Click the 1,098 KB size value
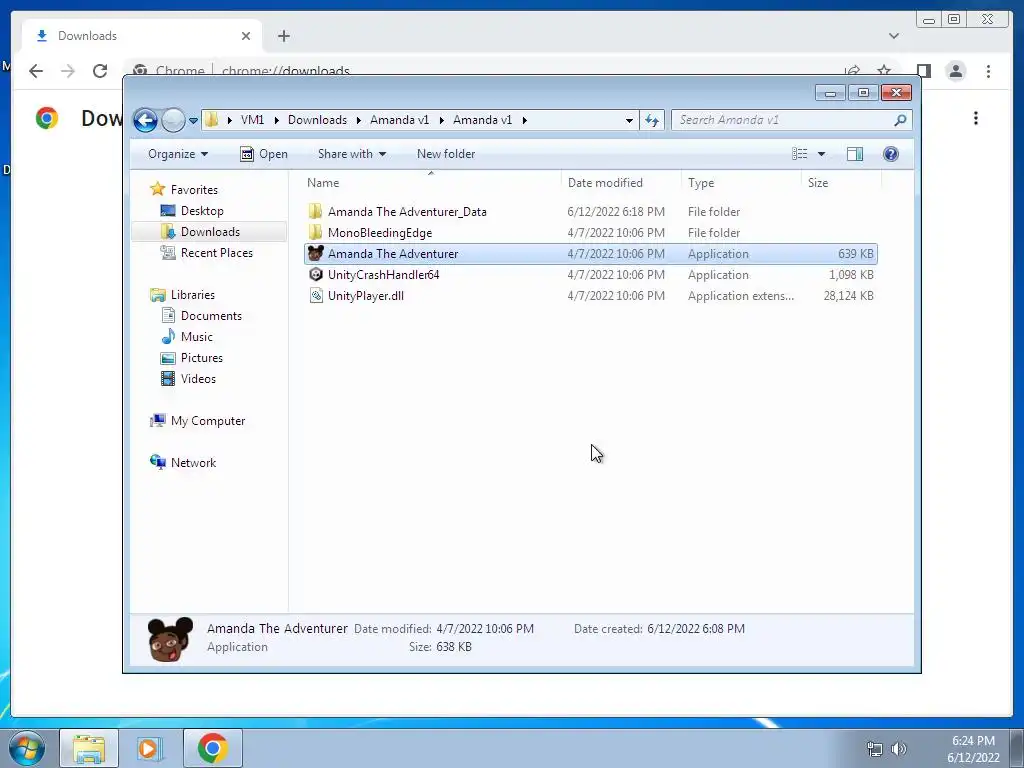The height and width of the screenshot is (768, 1024). (851, 274)
